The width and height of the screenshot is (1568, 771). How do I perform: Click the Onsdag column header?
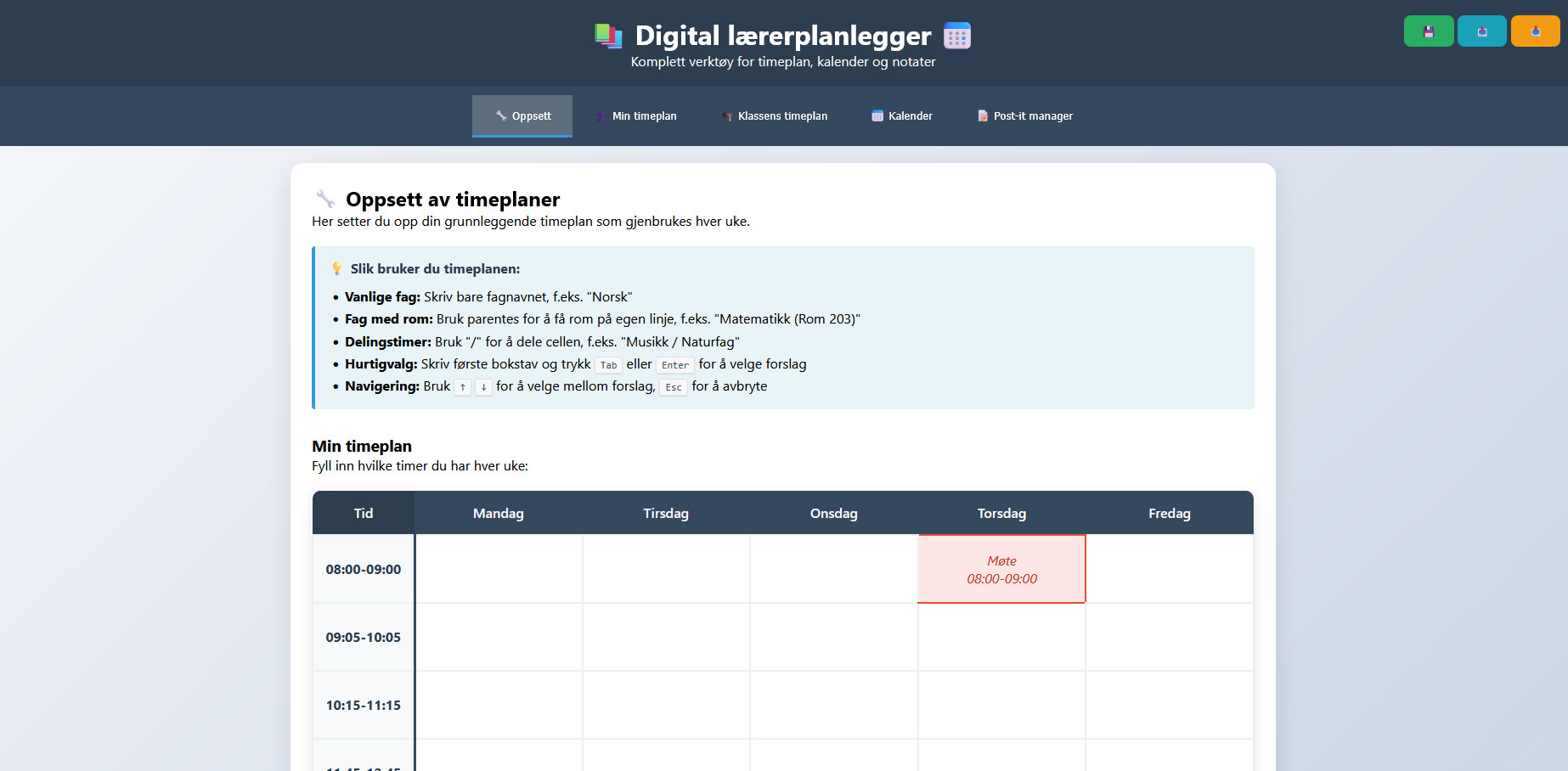(x=834, y=513)
